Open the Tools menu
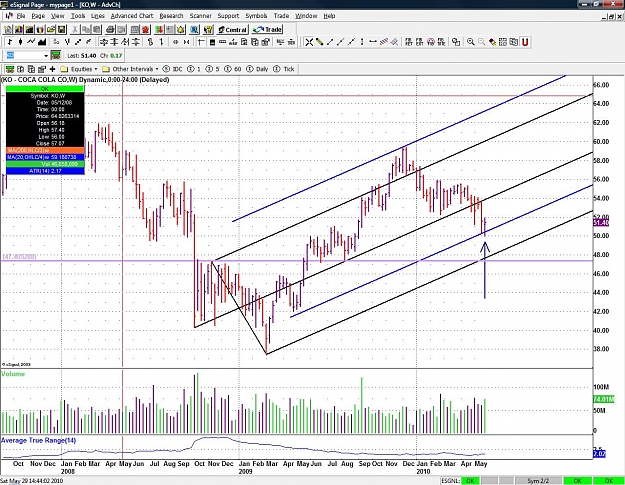 click(x=78, y=16)
